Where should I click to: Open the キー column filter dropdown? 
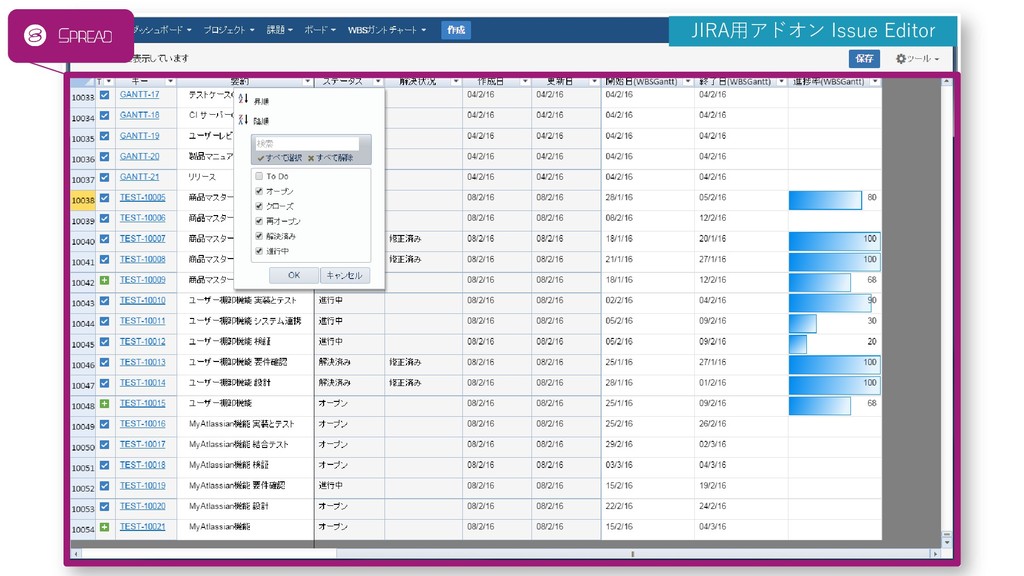(170, 82)
